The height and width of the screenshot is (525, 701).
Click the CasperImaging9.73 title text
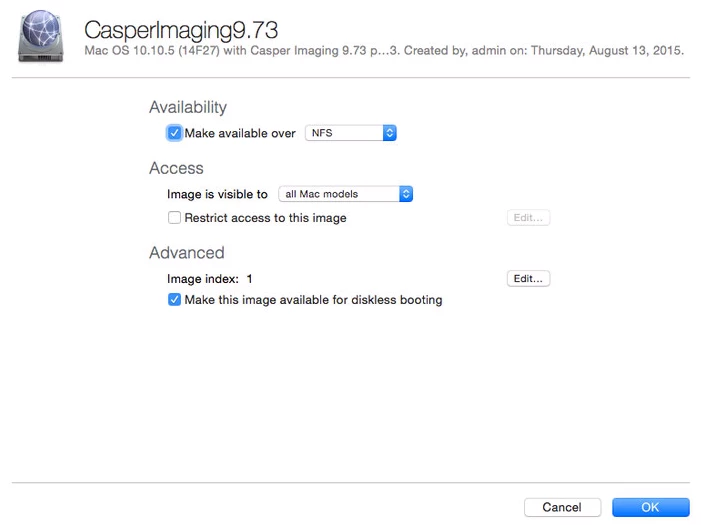[181, 30]
